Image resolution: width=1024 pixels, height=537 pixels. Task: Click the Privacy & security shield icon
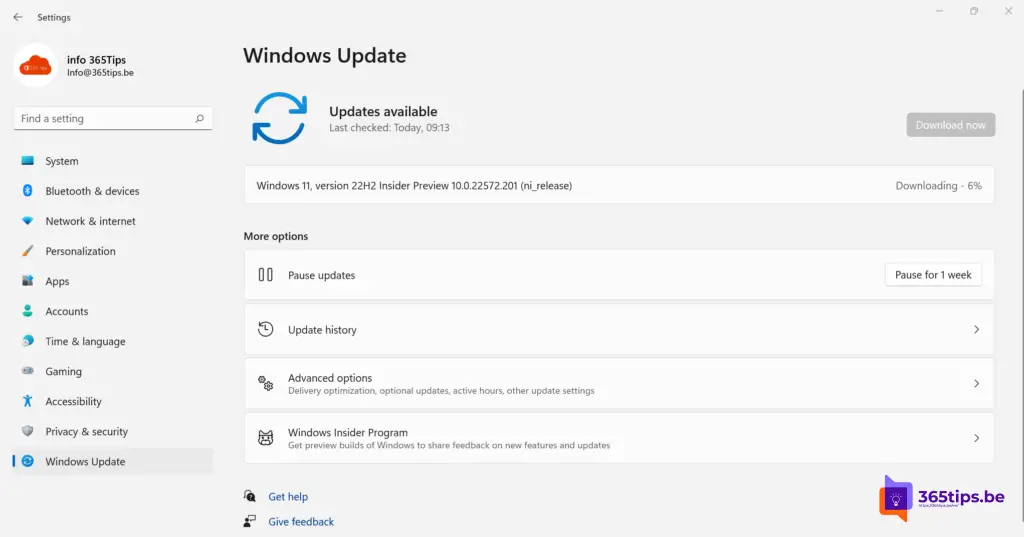tap(27, 431)
